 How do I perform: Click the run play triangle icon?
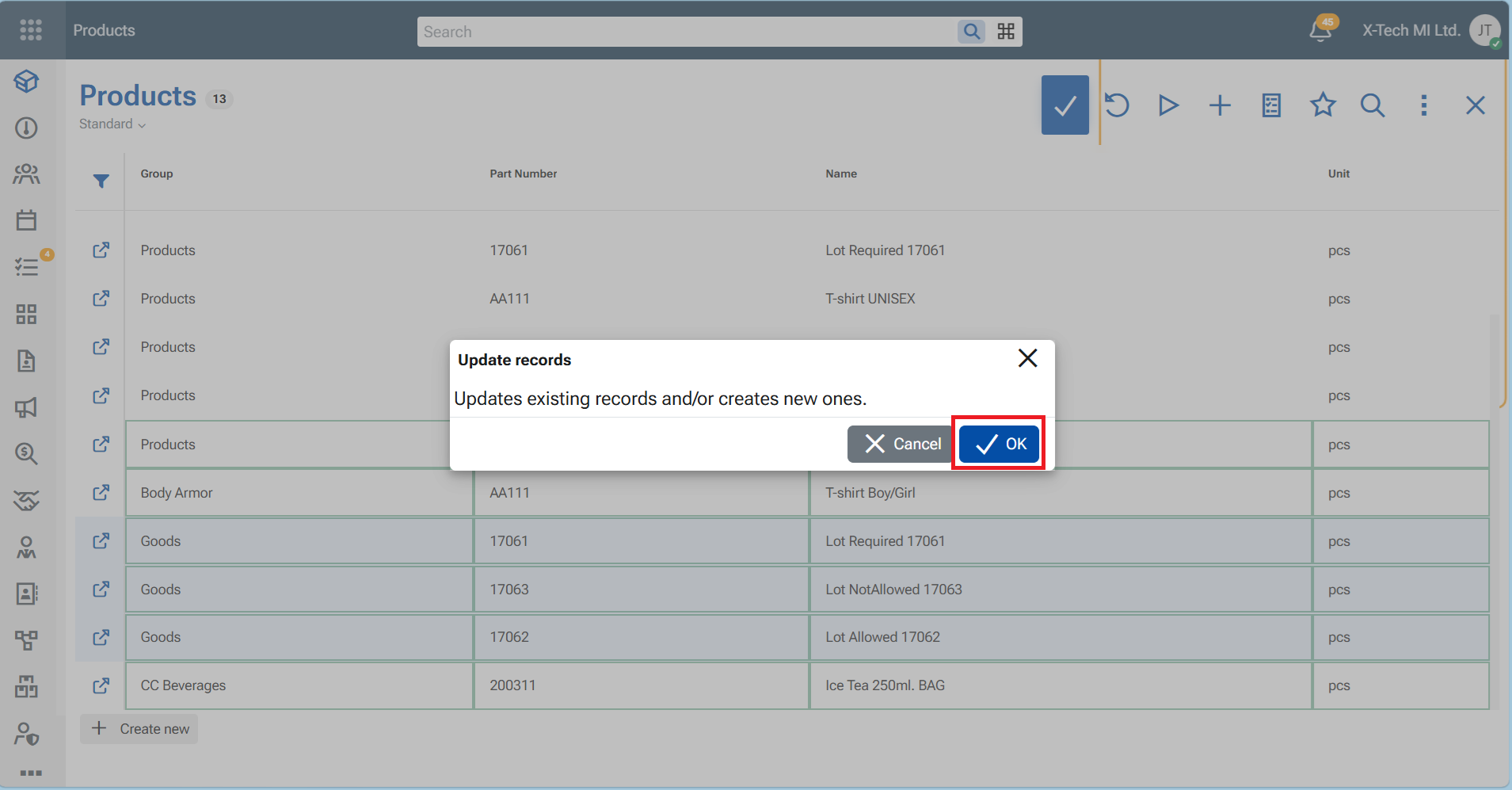coord(1168,105)
